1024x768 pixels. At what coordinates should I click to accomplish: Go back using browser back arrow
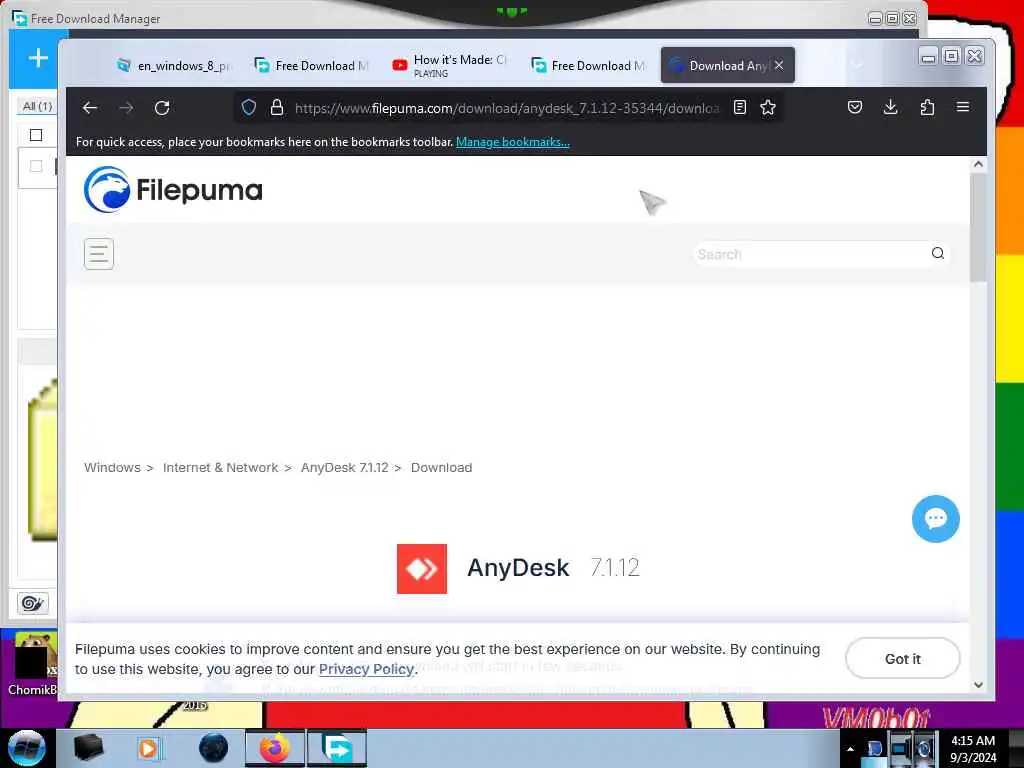(90, 108)
